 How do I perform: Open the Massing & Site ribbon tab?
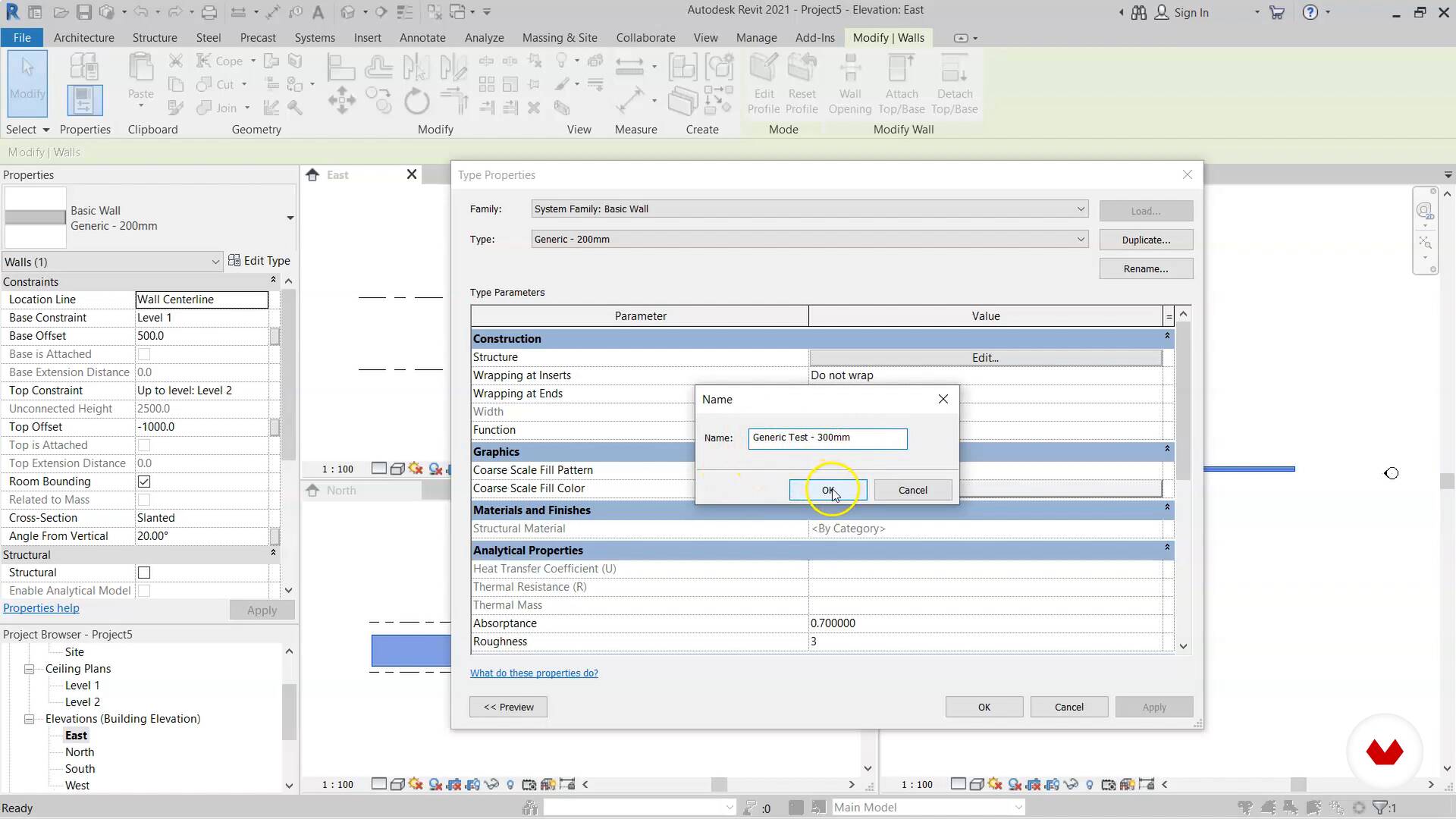[x=560, y=38]
